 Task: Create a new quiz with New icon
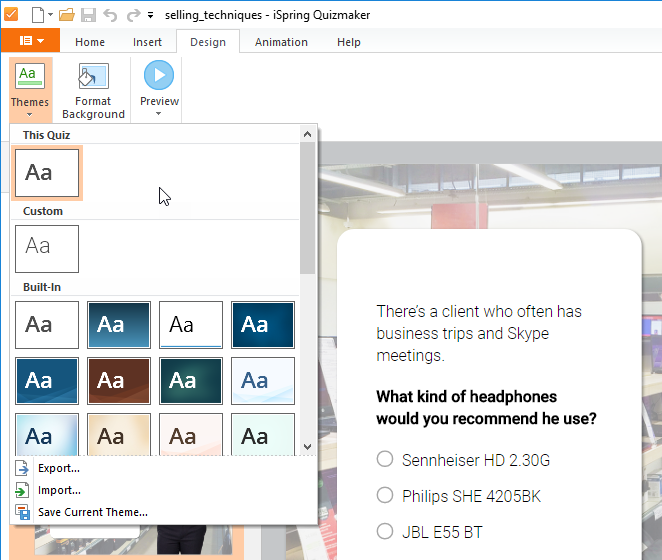38,15
